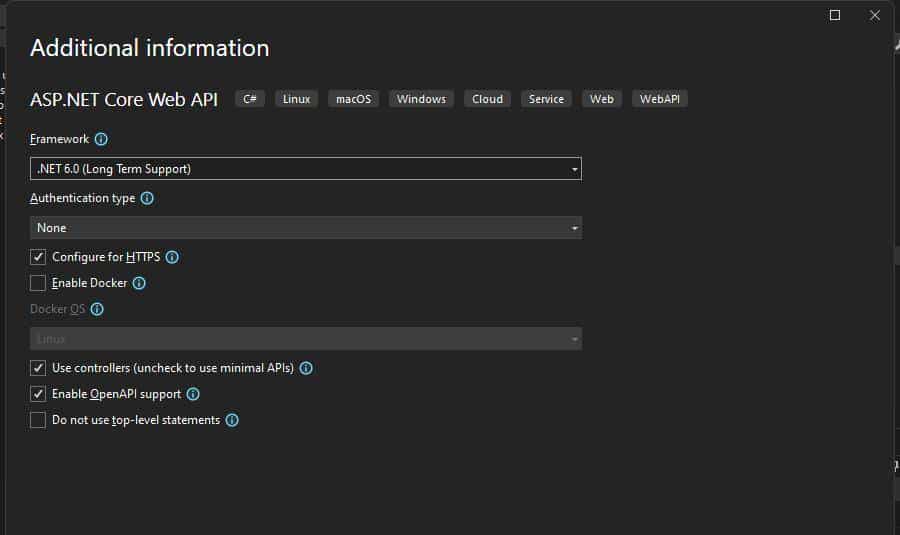Image resolution: width=900 pixels, height=535 pixels.
Task: Click the Authentication type label
Action: (x=83, y=198)
